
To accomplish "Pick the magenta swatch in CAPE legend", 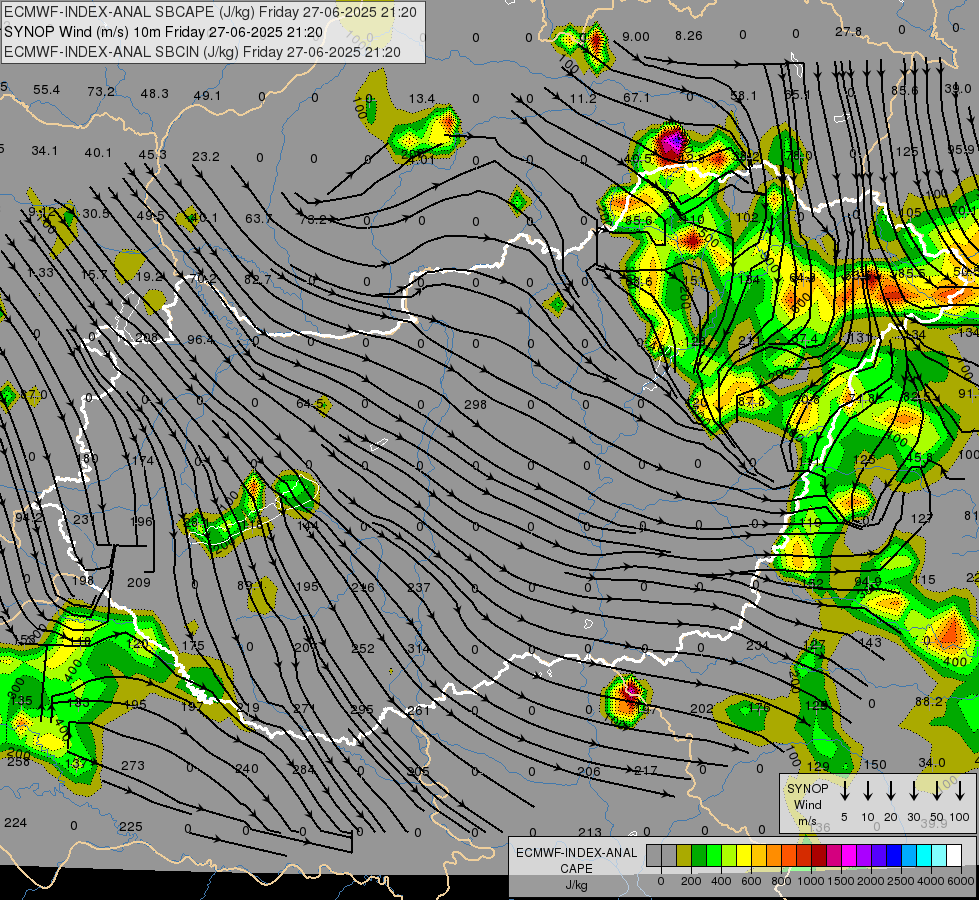I will point(849,856).
